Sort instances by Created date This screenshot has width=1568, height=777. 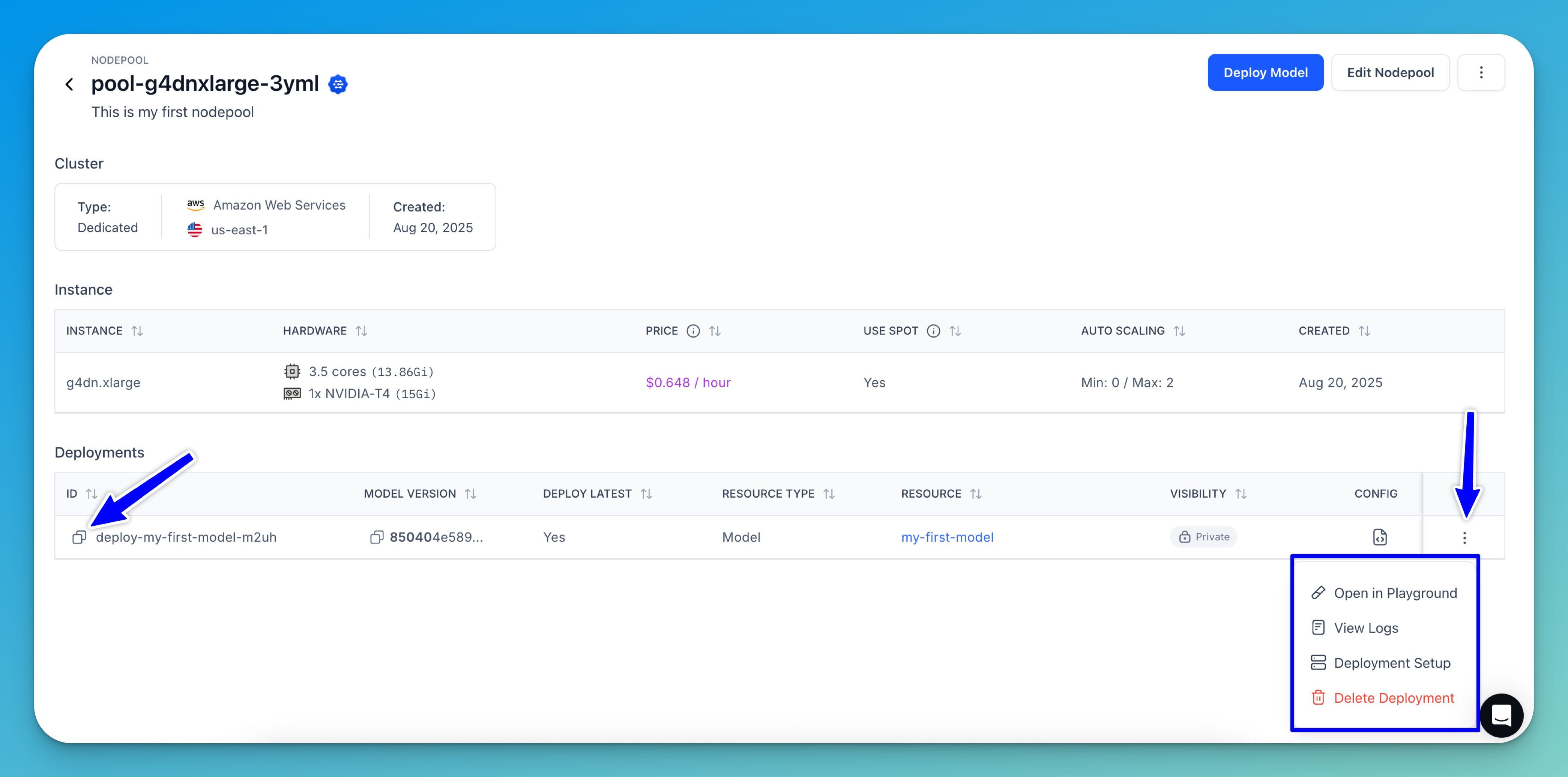point(1365,331)
